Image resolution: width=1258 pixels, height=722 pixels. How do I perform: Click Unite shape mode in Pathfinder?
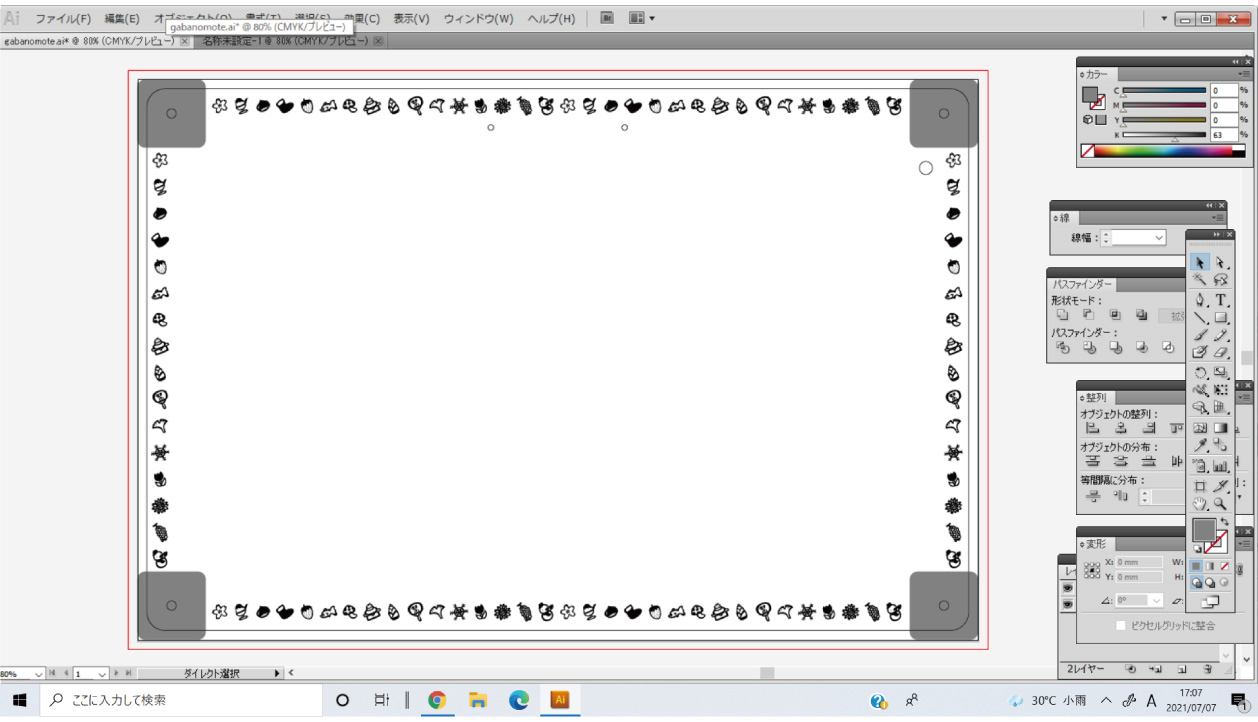point(1063,315)
